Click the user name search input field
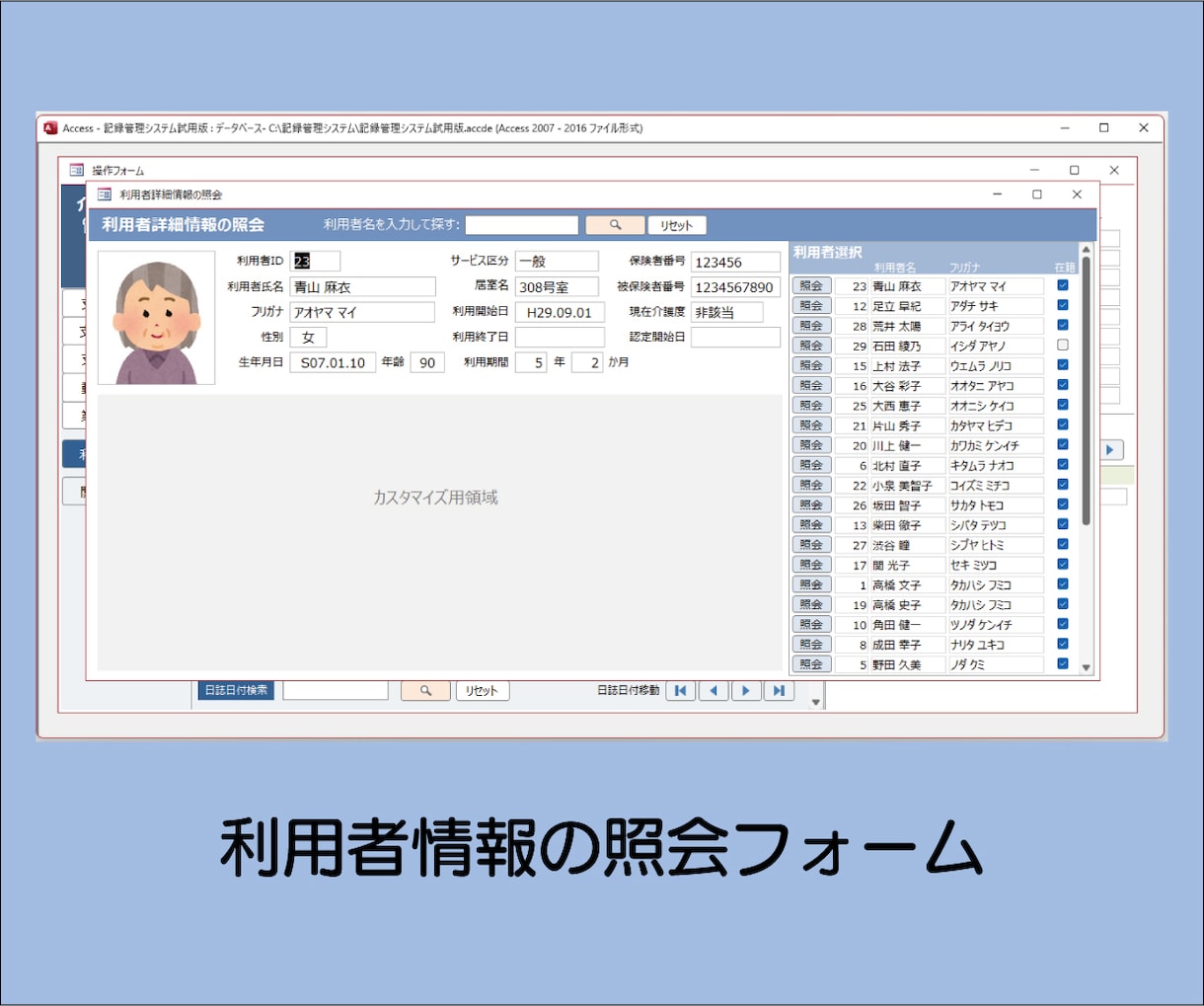The width and height of the screenshot is (1204, 1006). pos(522,225)
